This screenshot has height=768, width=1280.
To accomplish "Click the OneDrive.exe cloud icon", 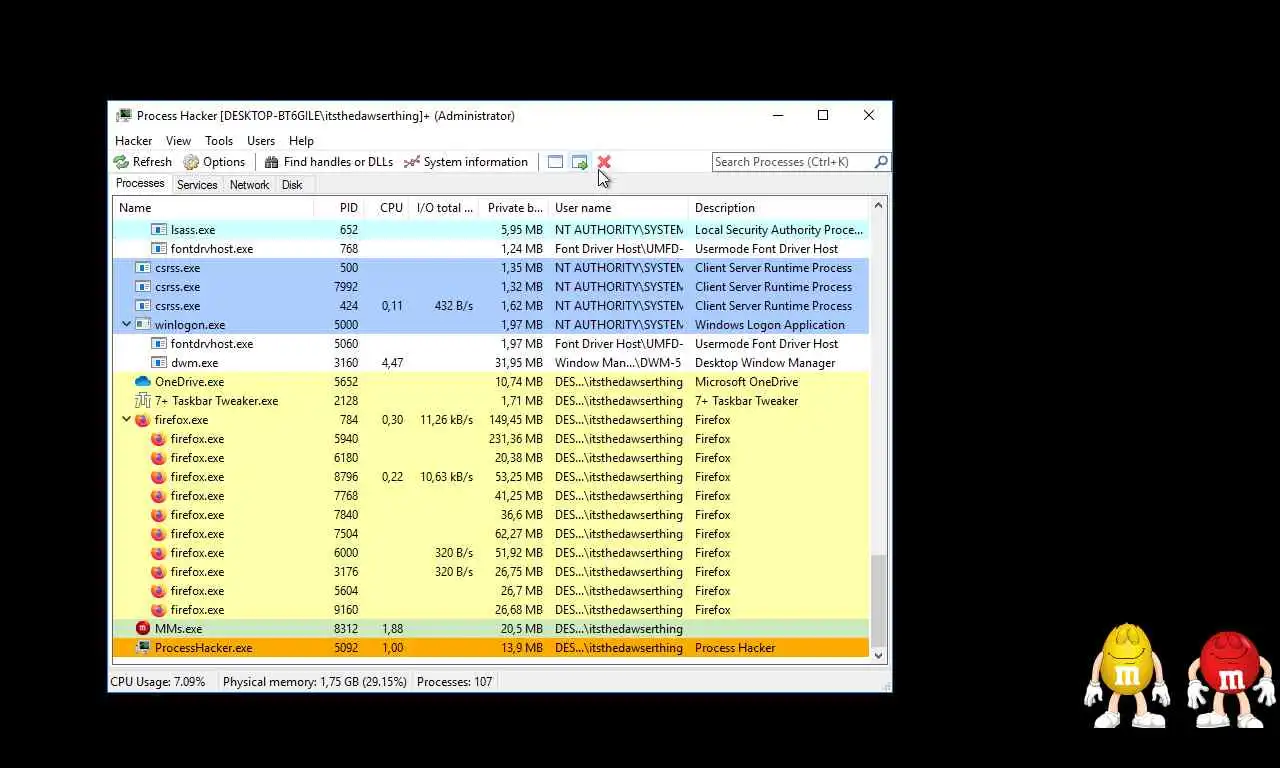I will [x=142, y=382].
